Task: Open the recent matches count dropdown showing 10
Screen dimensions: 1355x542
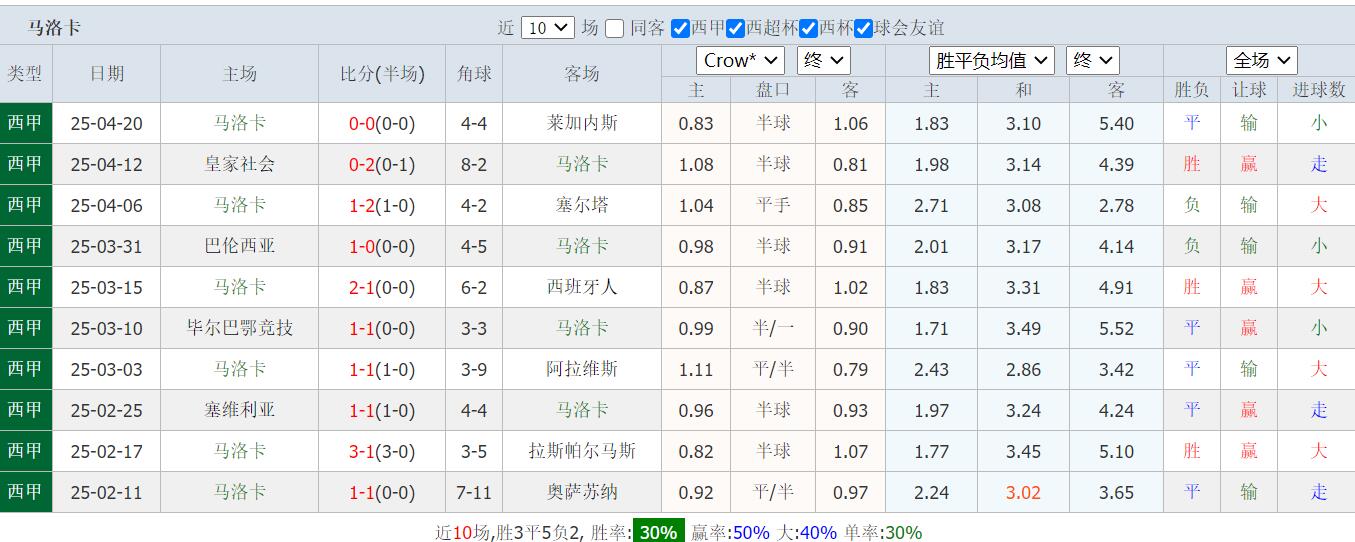Action: pyautogui.click(x=547, y=28)
